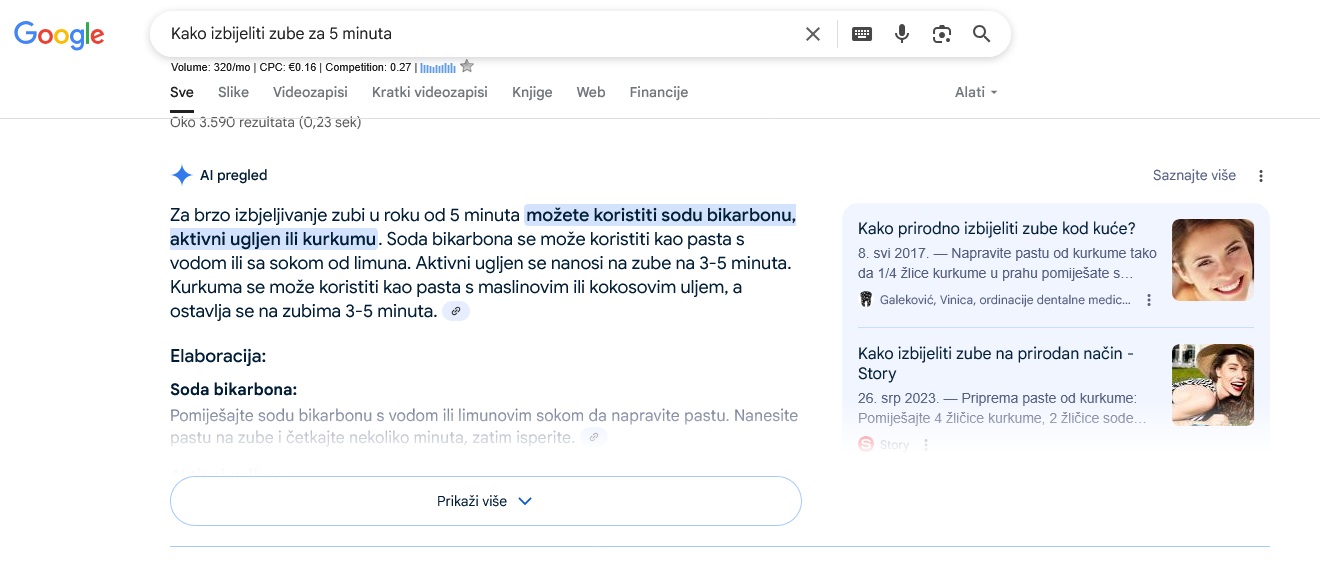The image size is (1320, 574).
Task: Open the on-screen keyboard input tool
Action: click(861, 34)
